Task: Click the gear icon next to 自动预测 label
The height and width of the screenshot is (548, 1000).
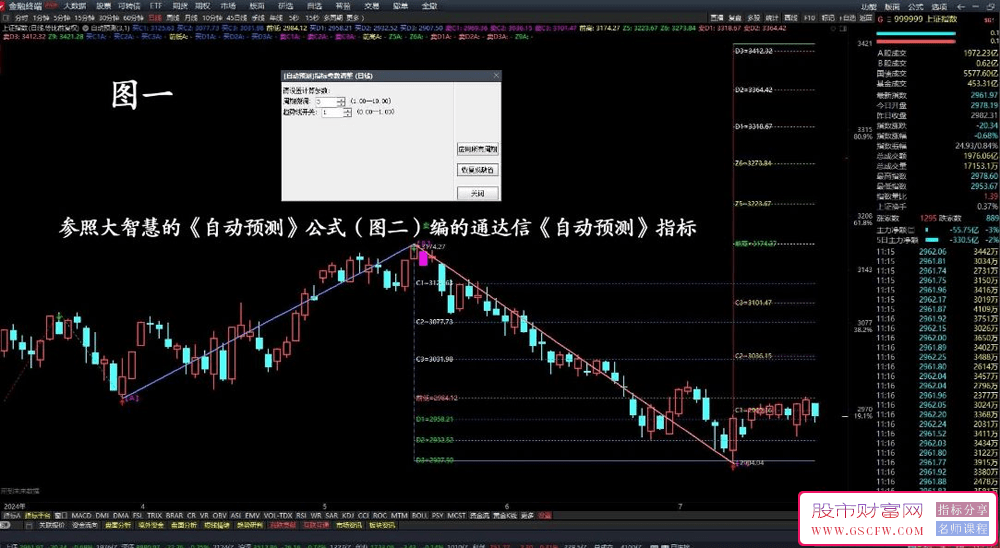Action: (x=85, y=28)
